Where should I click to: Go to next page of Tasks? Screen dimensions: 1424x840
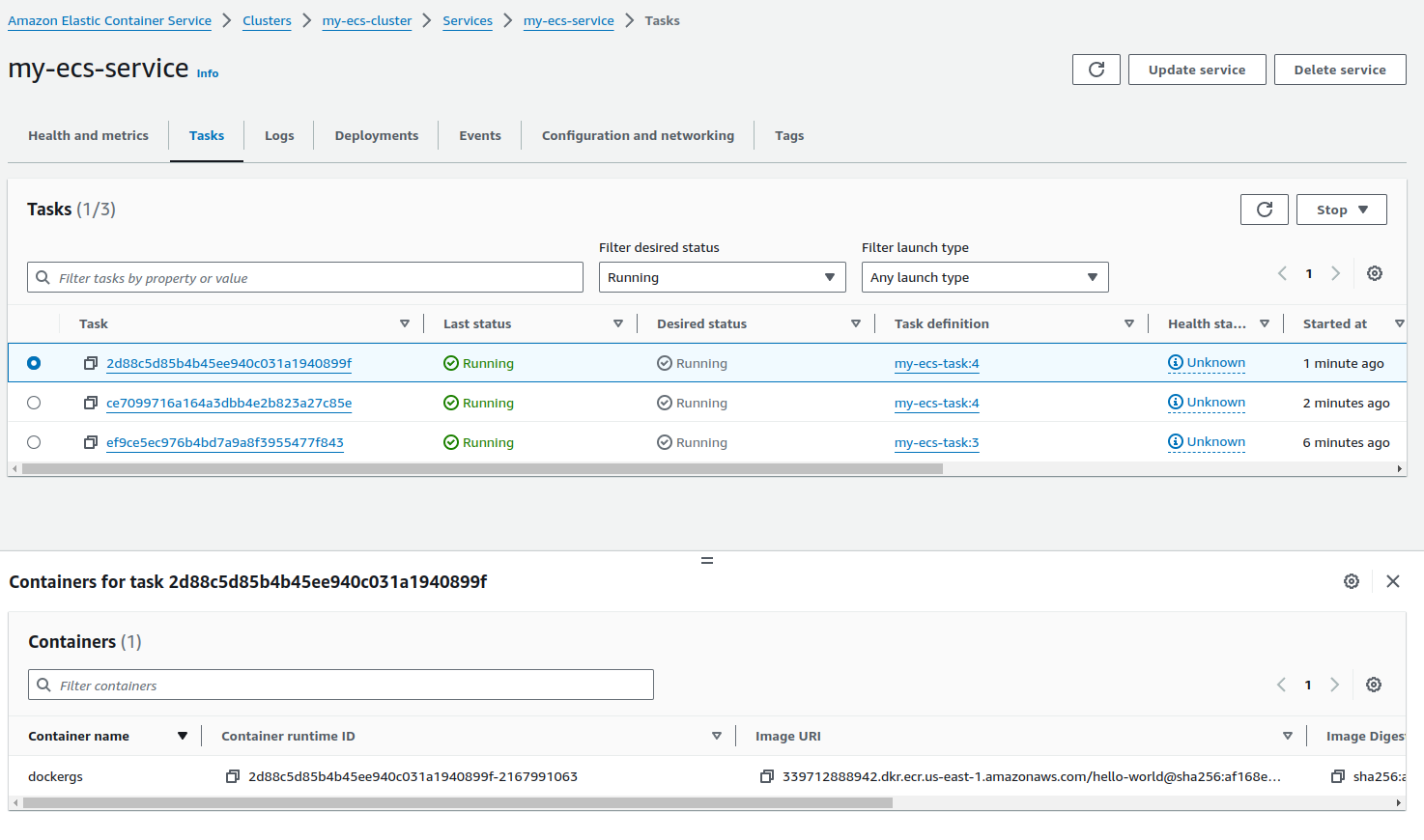[x=1336, y=273]
